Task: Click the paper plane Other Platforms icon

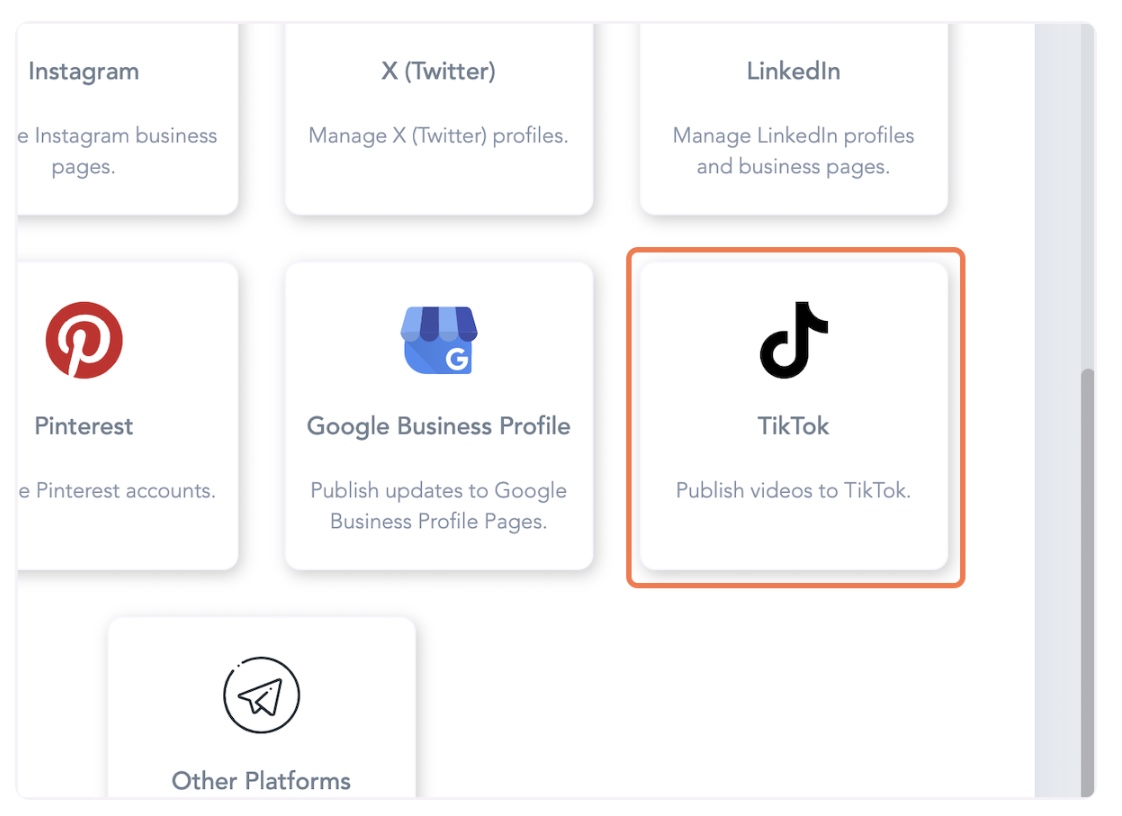Action: tap(261, 695)
